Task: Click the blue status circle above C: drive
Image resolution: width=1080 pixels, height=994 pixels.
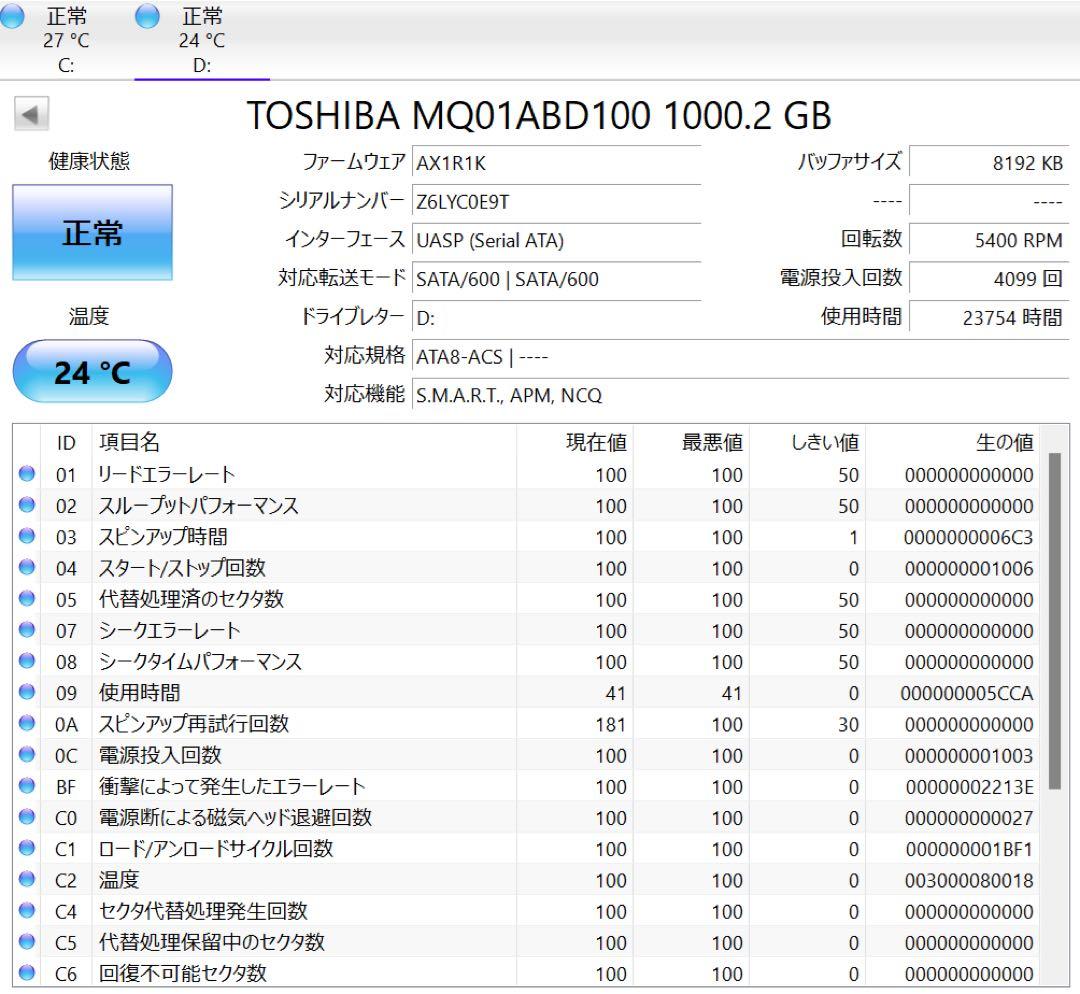Action: [x=12, y=16]
